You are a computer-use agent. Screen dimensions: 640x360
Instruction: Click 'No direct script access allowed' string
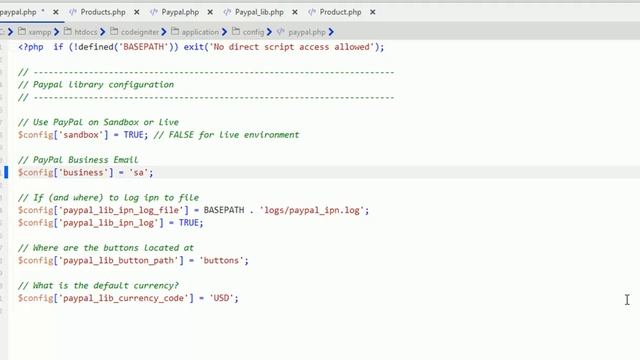tap(292, 47)
